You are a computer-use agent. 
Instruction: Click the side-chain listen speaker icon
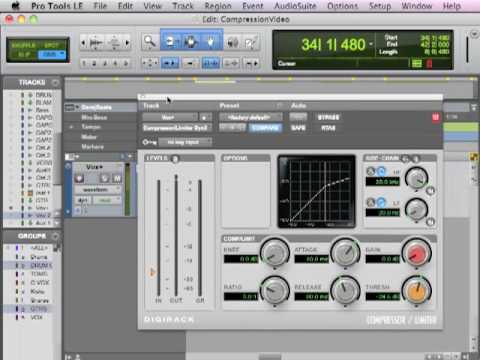pos(415,159)
